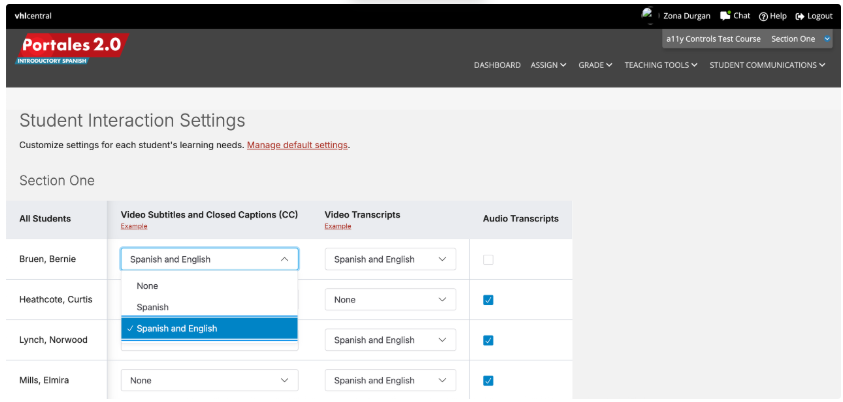View Example under Video Transcripts
This screenshot has height=402, width=843.
(x=338, y=226)
